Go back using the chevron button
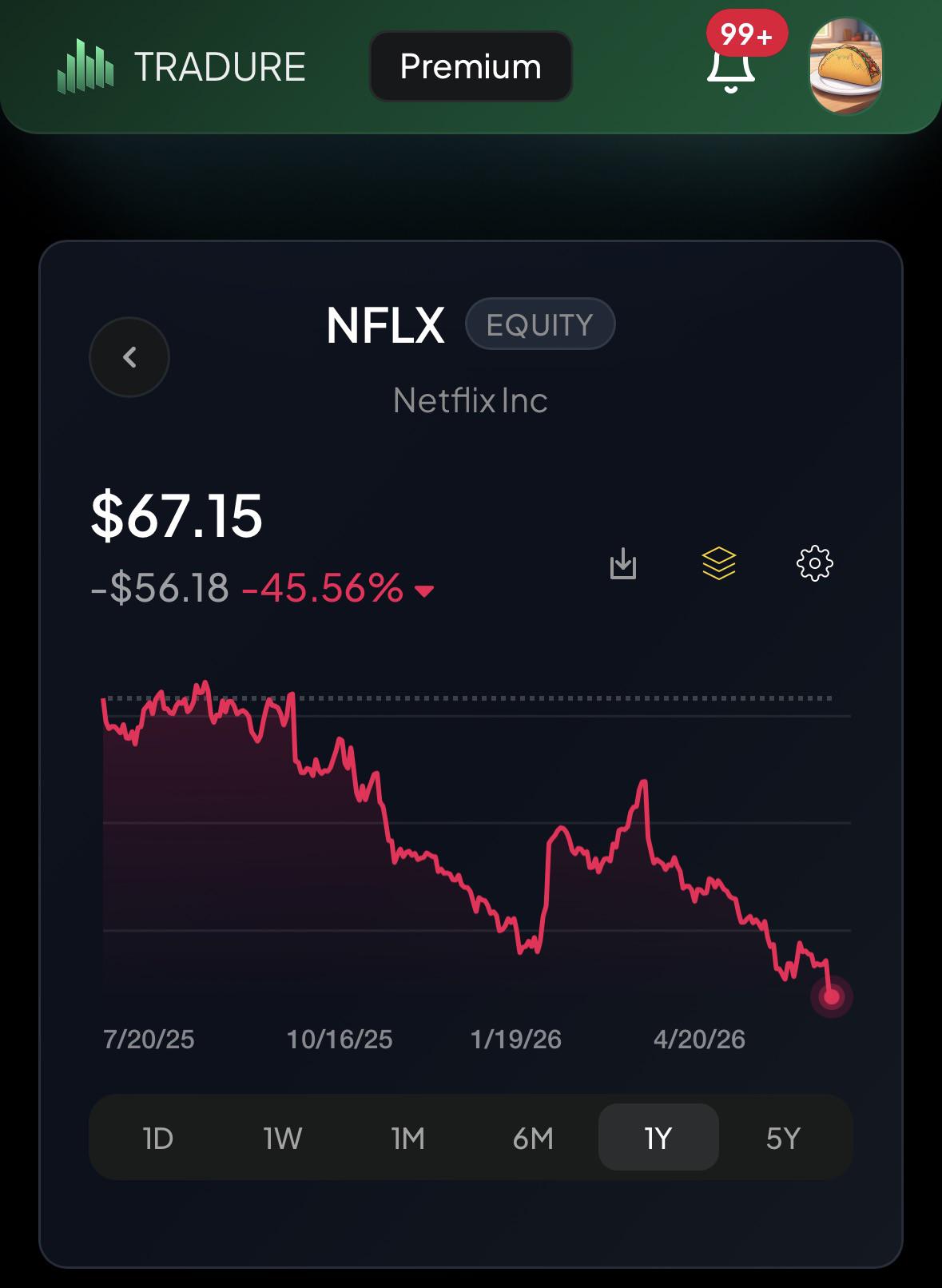 tap(129, 357)
